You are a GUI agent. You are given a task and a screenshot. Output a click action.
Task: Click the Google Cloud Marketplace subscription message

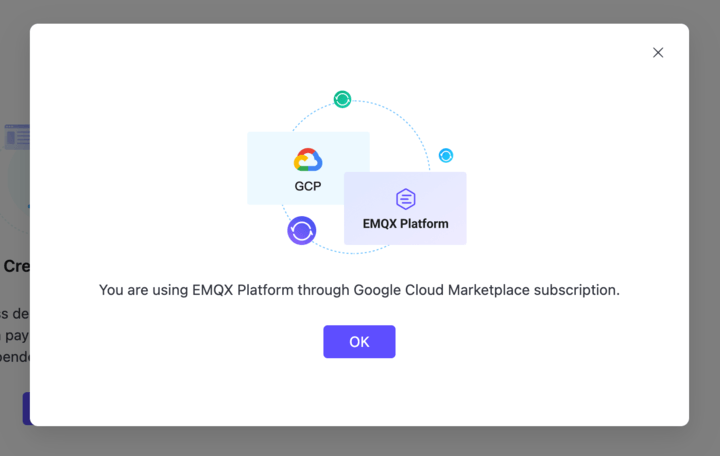click(x=359, y=290)
